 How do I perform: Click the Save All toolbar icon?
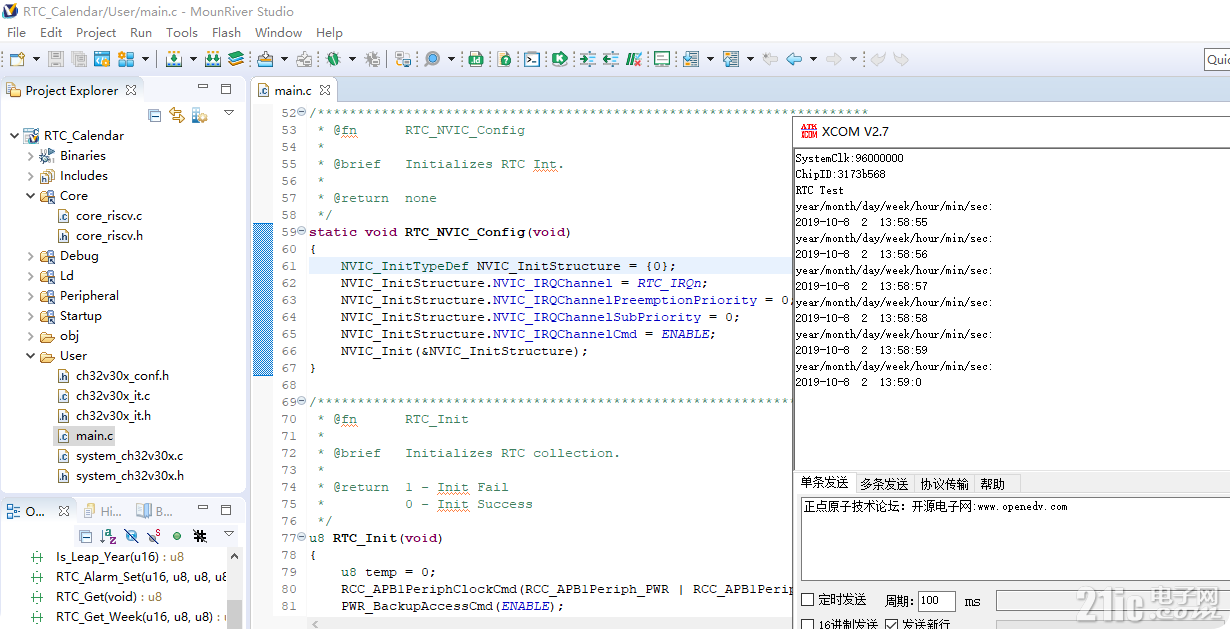point(78,59)
